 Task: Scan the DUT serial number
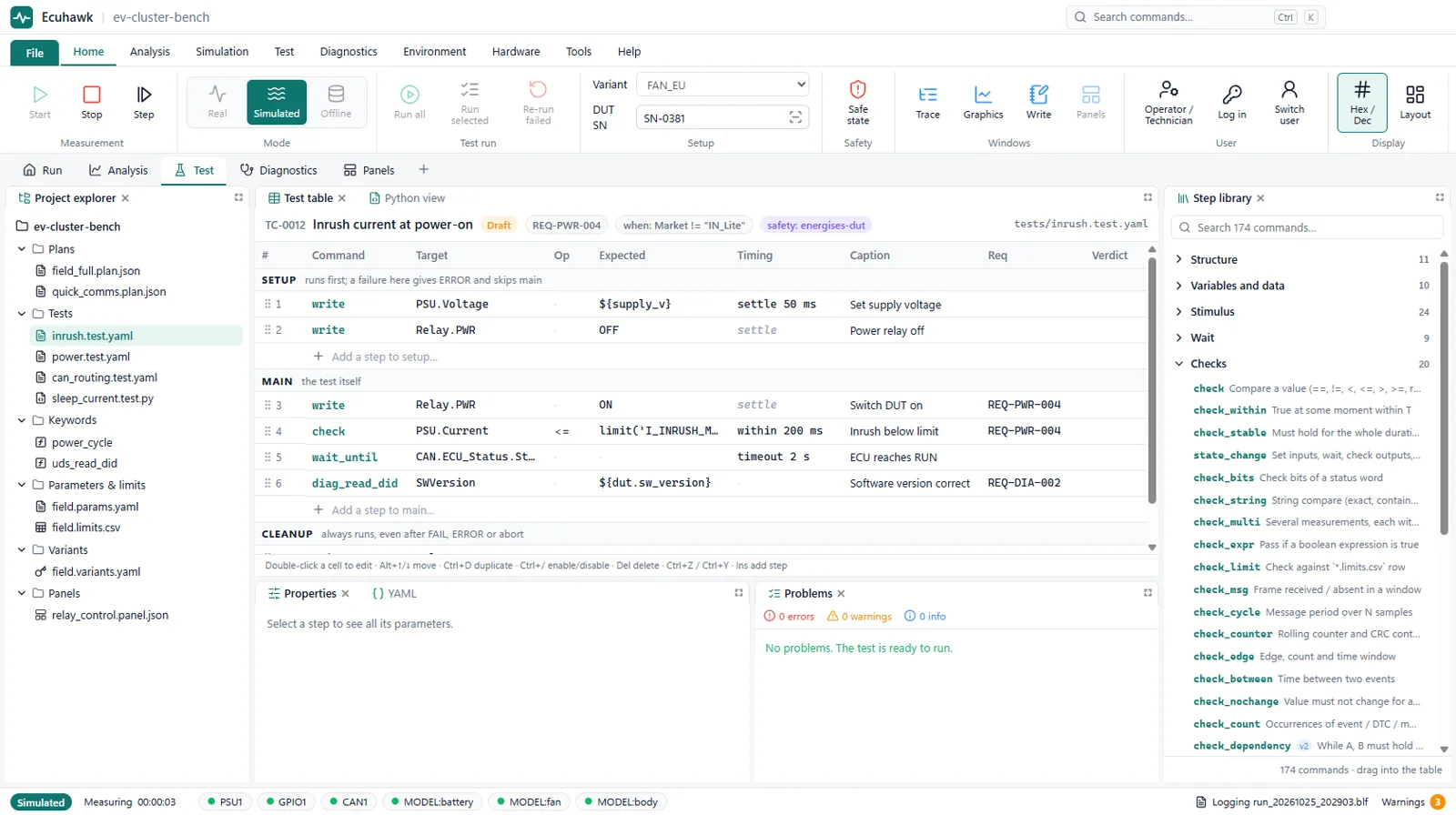(x=795, y=117)
